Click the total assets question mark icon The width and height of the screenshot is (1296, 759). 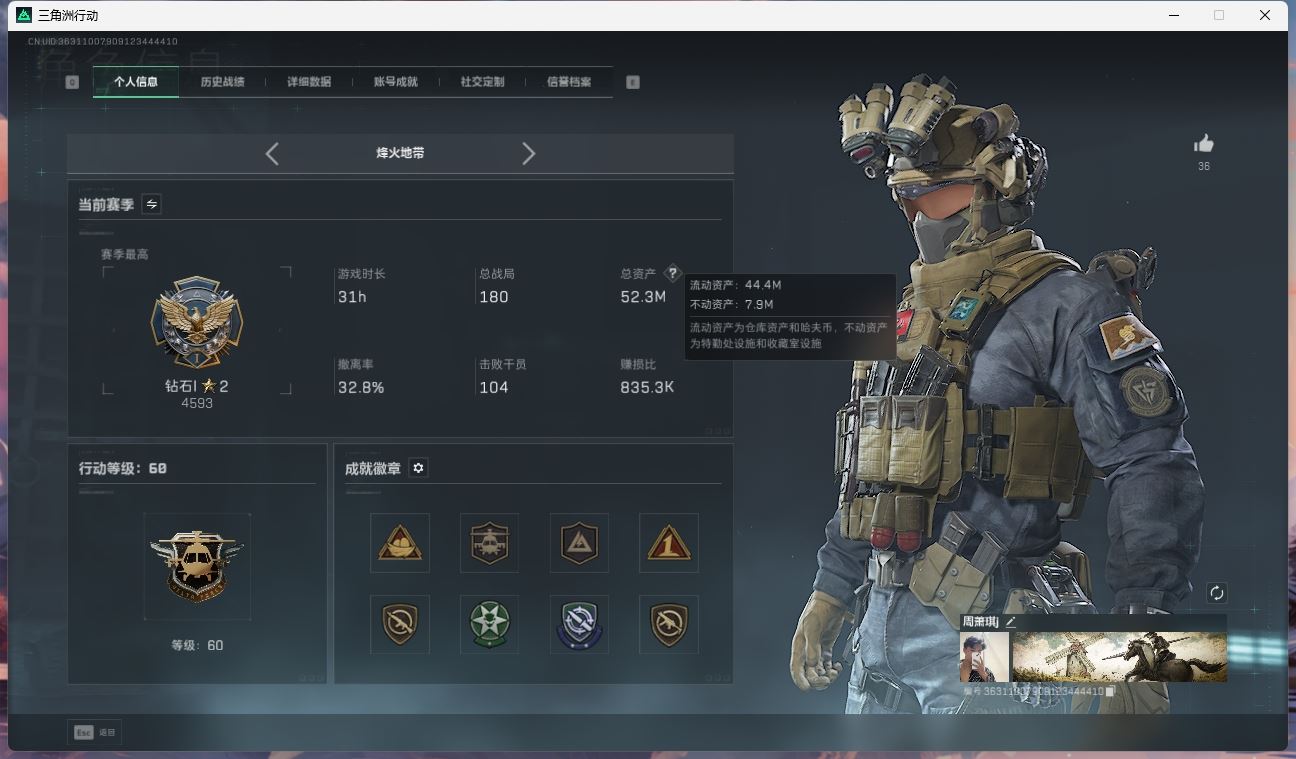coord(672,273)
